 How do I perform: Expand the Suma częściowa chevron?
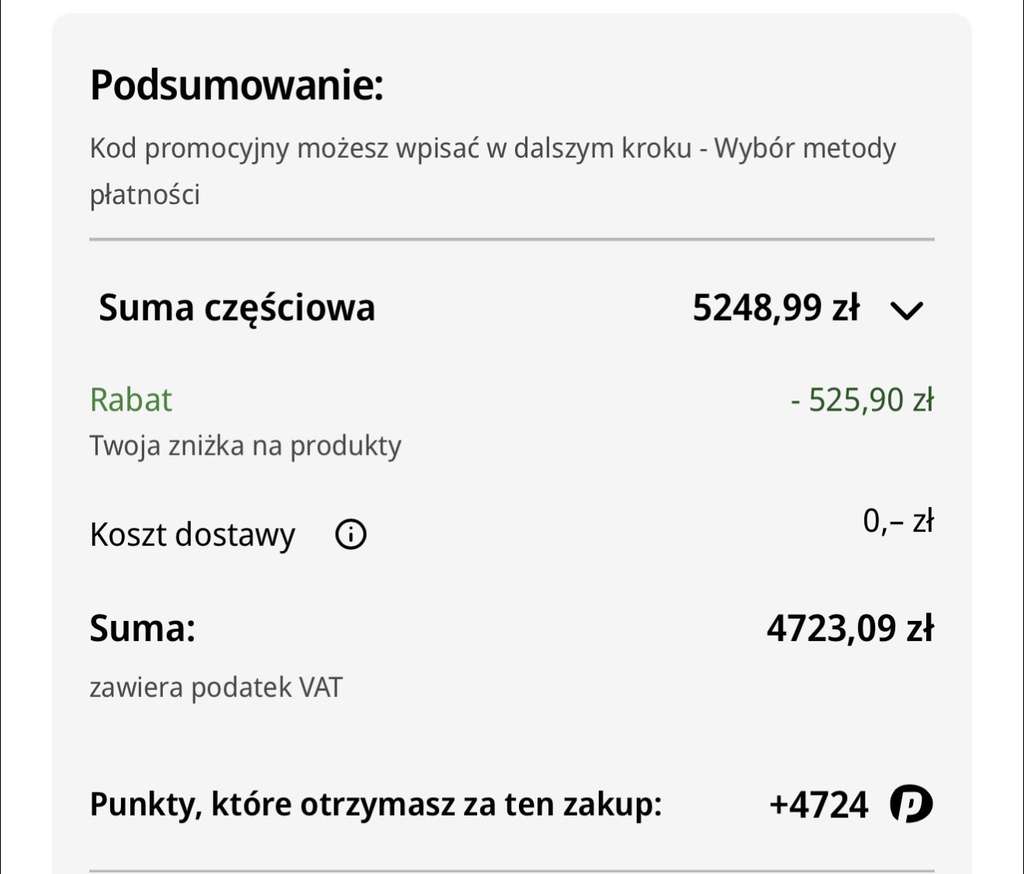(907, 310)
